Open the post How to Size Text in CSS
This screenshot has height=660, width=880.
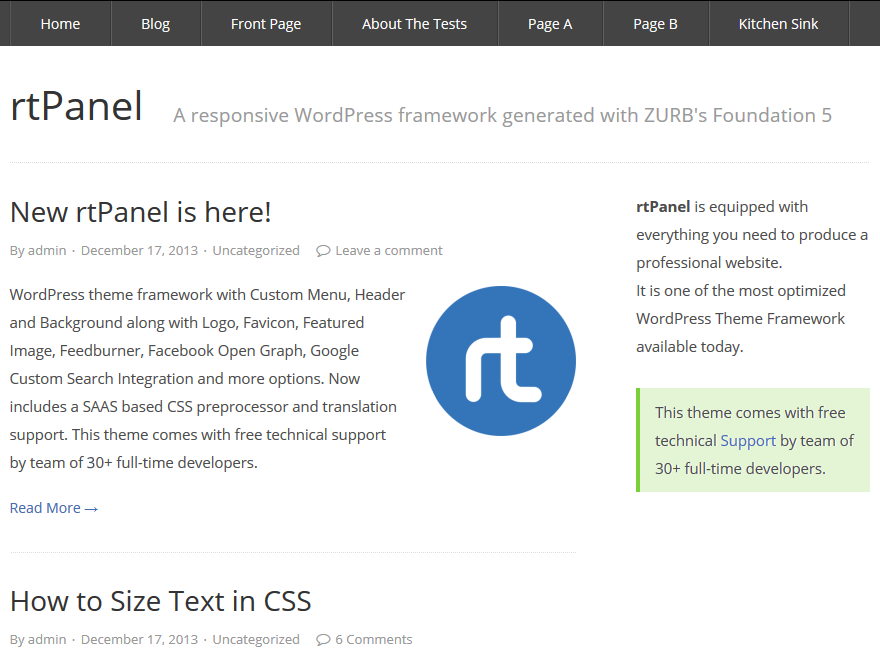click(x=160, y=600)
